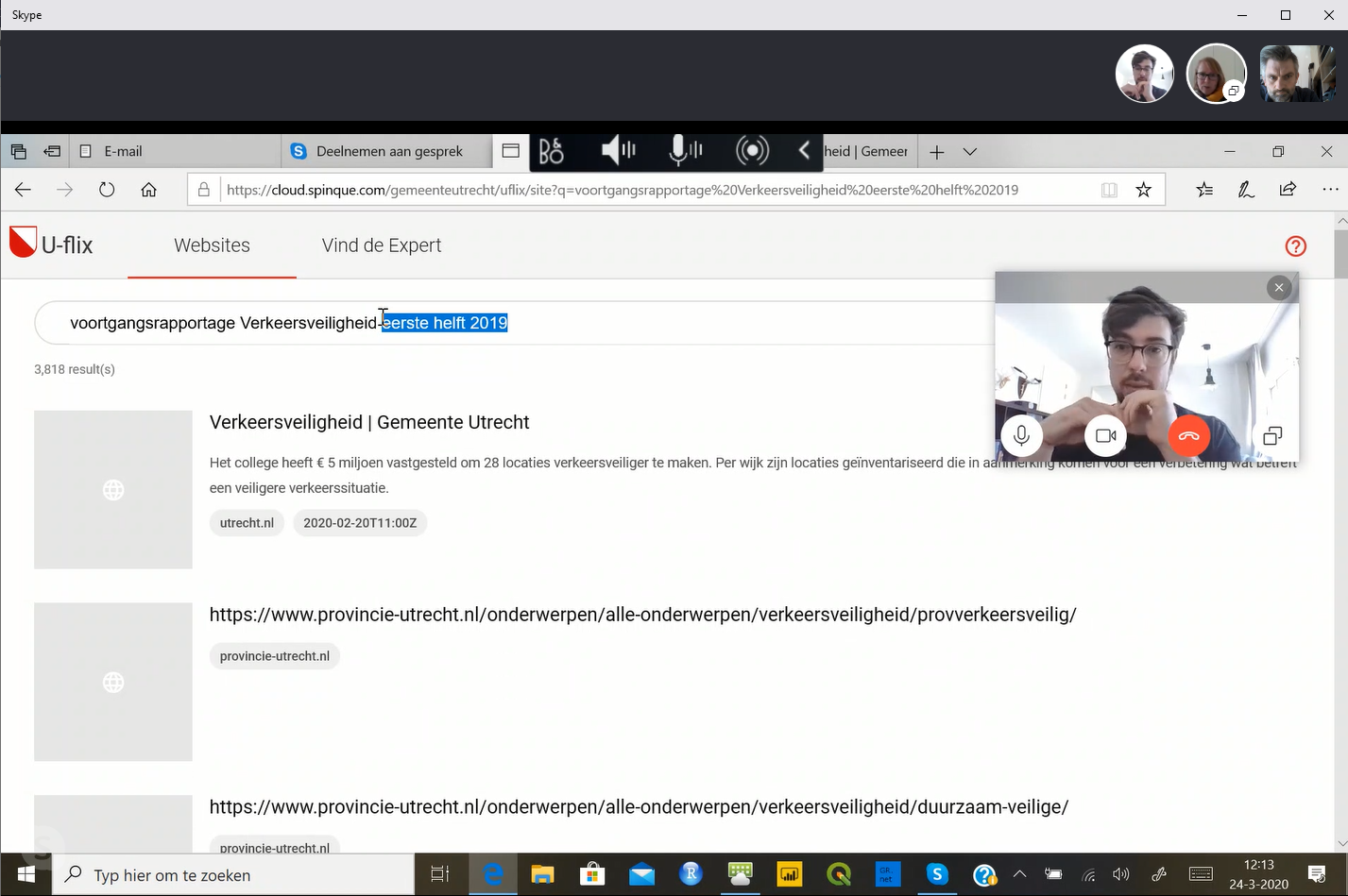Image resolution: width=1348 pixels, height=896 pixels.
Task: Open Mail app from taskbar
Action: pos(641,875)
